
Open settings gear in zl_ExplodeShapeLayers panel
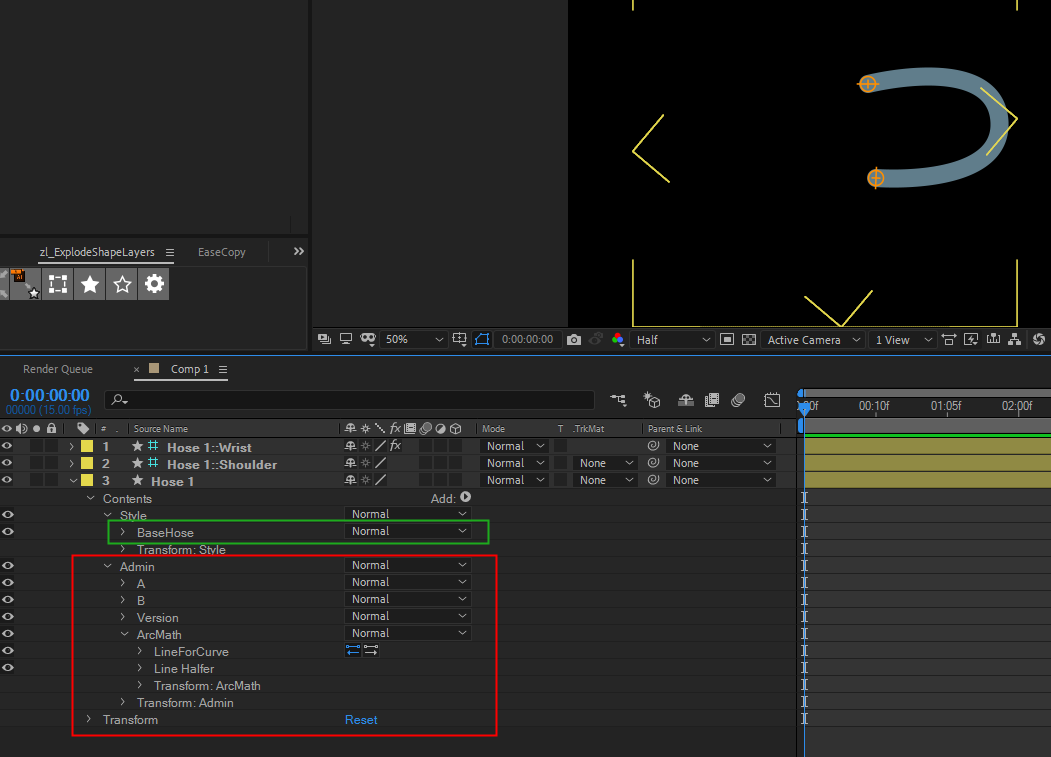(154, 285)
